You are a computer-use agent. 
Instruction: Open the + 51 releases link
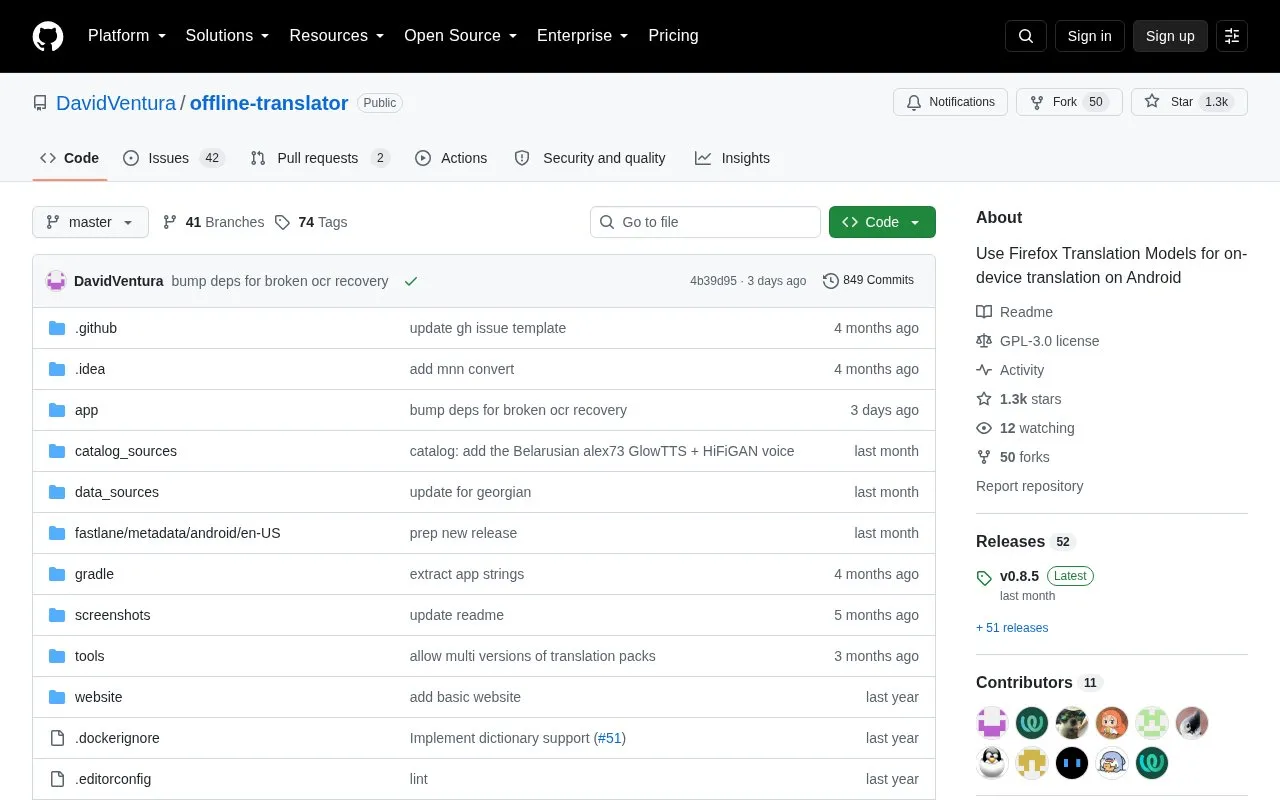(1012, 628)
